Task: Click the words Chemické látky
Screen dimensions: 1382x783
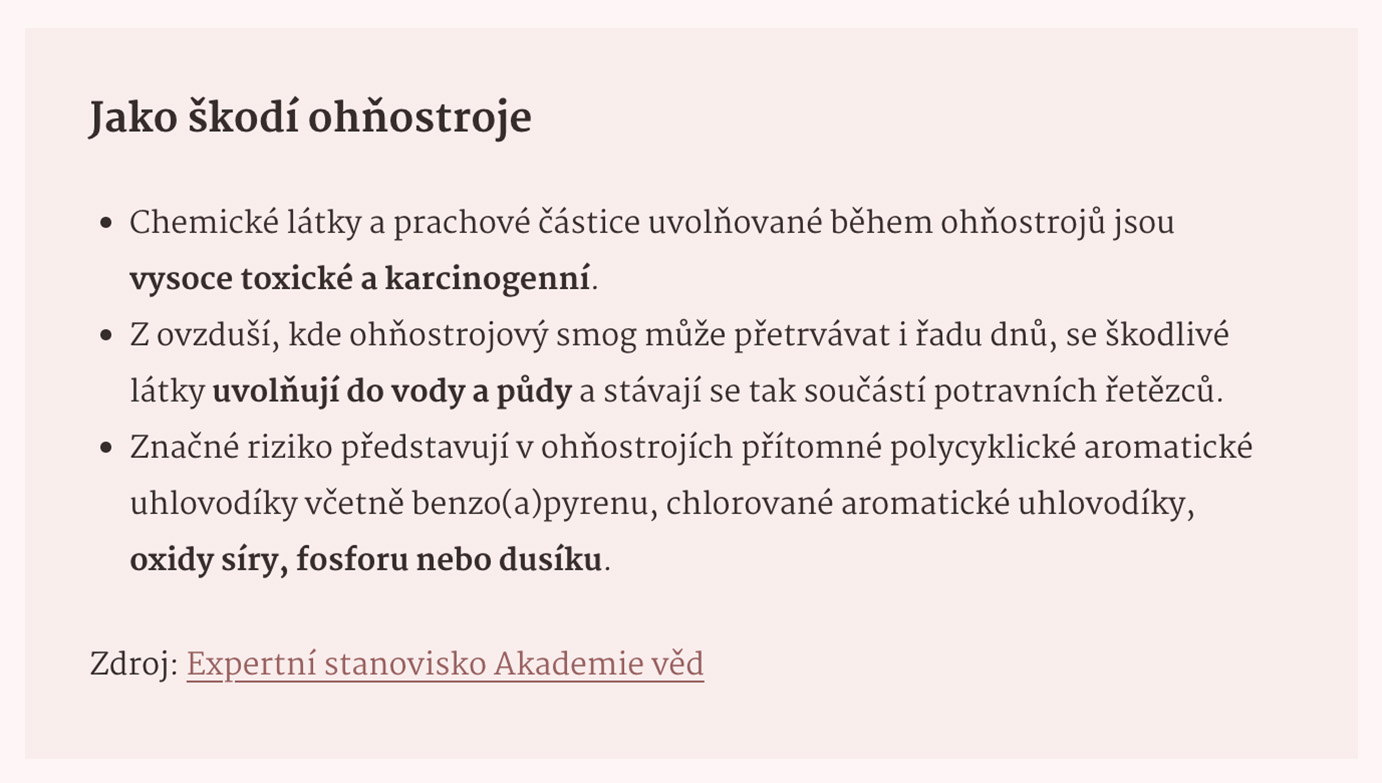Action: (x=245, y=223)
